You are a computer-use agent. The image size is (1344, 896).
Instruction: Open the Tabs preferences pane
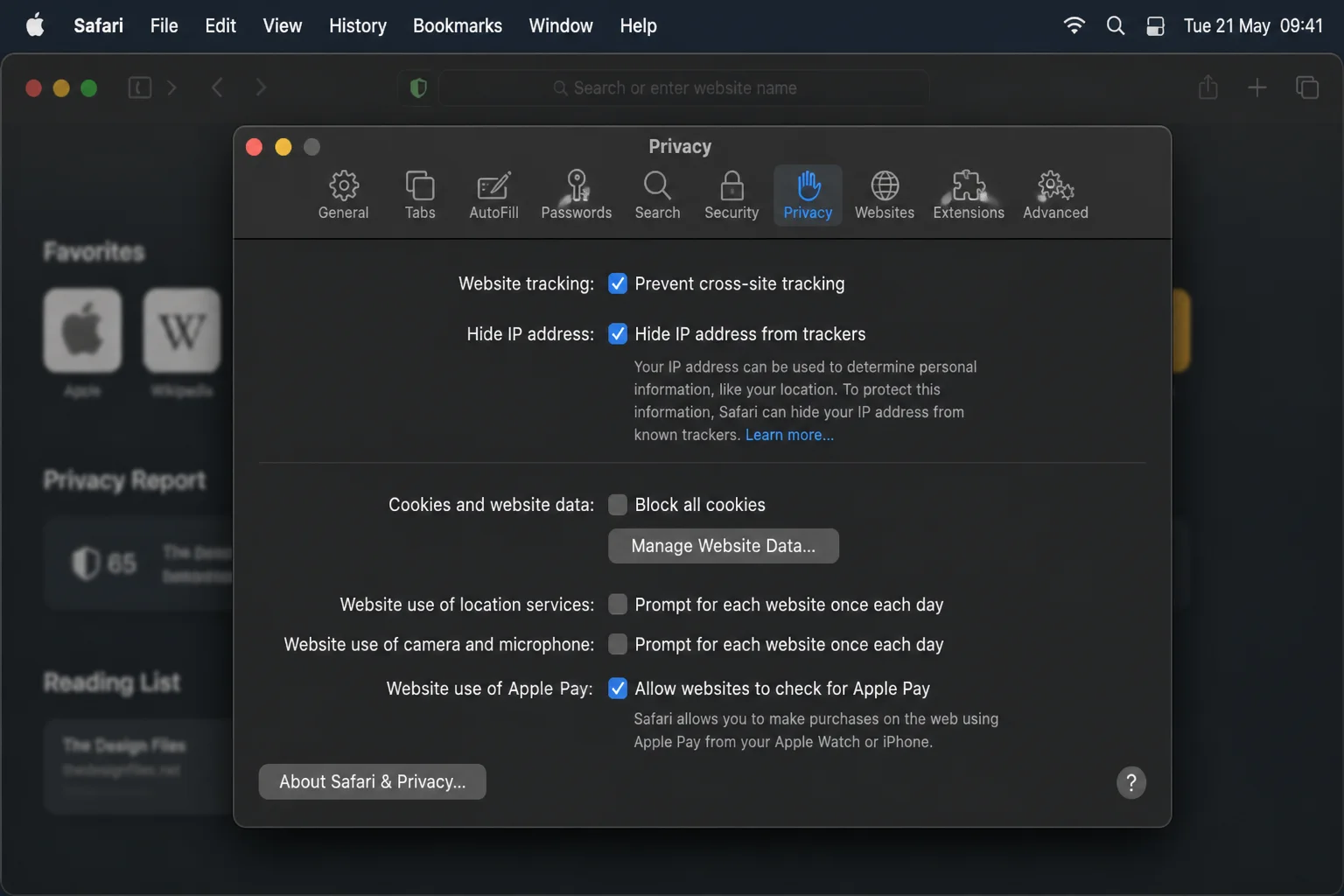[420, 195]
